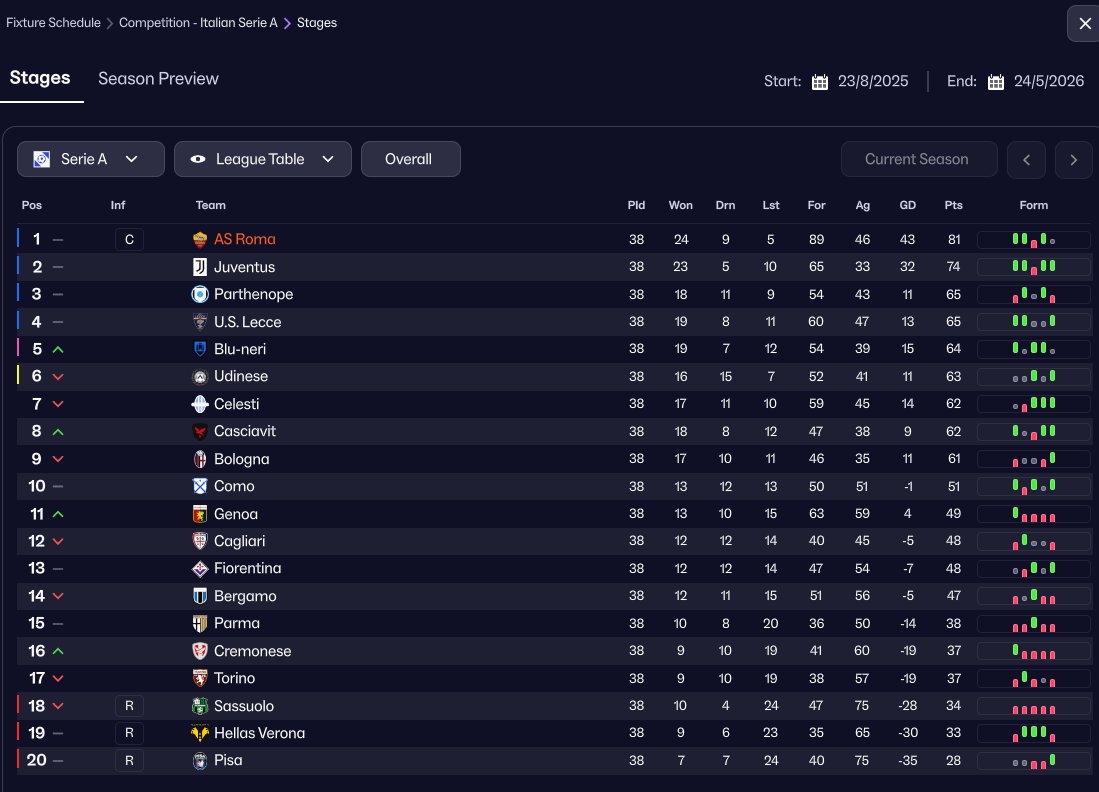1099x792 pixels.
Task: Go to the next season arrow
Action: coord(1074,160)
